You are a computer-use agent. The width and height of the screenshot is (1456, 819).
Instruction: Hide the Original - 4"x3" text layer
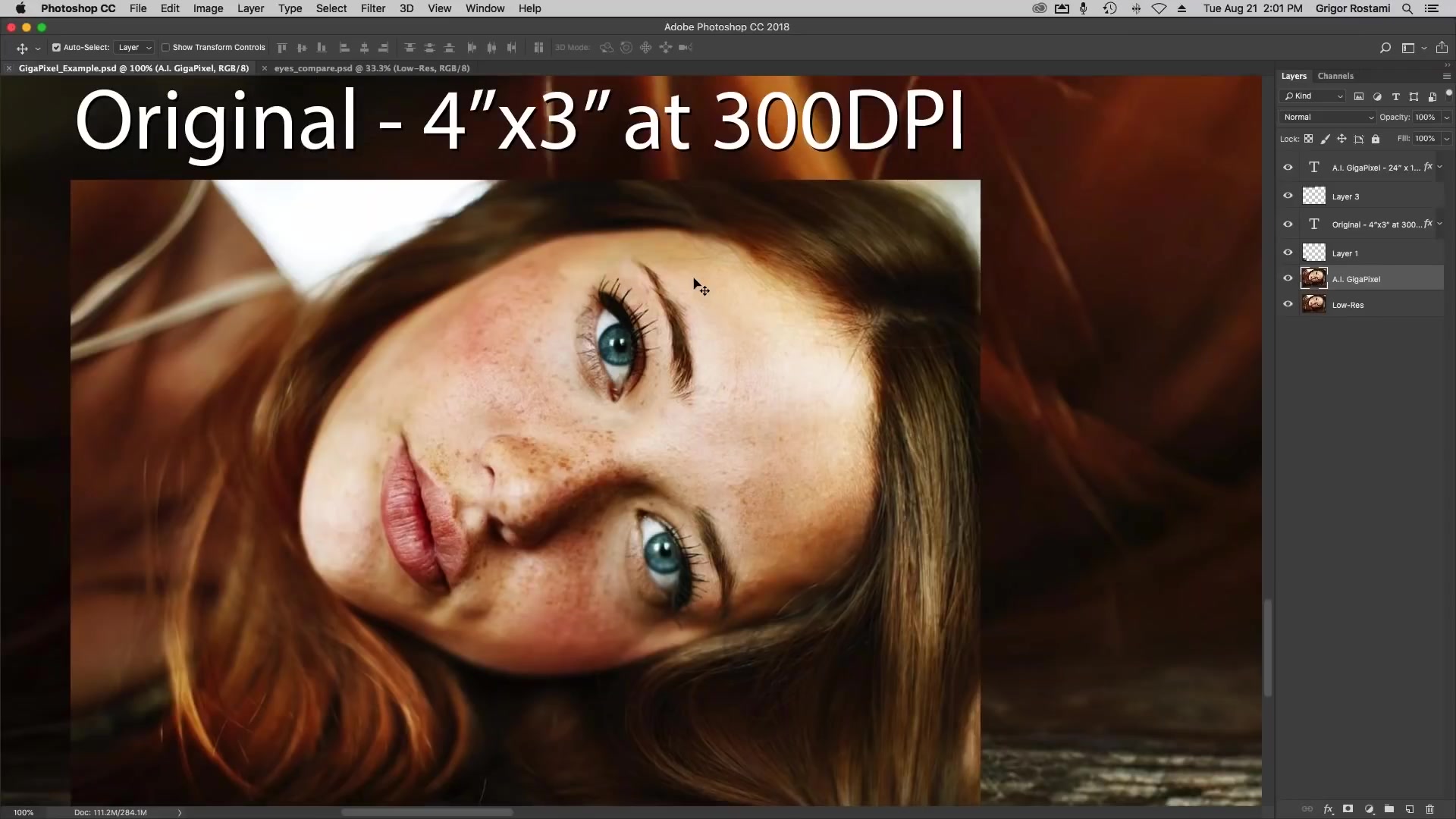pos(1288,224)
